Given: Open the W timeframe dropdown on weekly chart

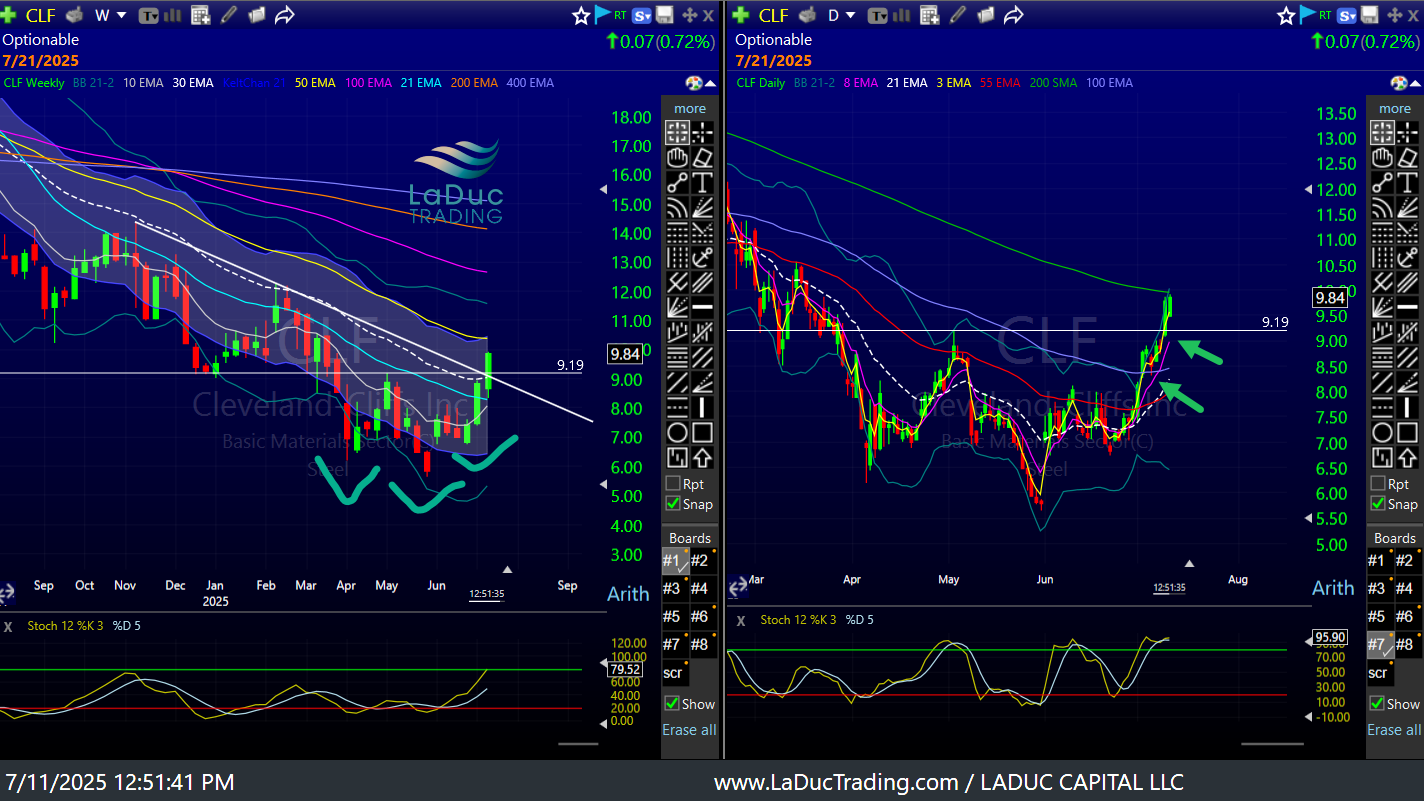Looking at the screenshot, I should (x=111, y=14).
